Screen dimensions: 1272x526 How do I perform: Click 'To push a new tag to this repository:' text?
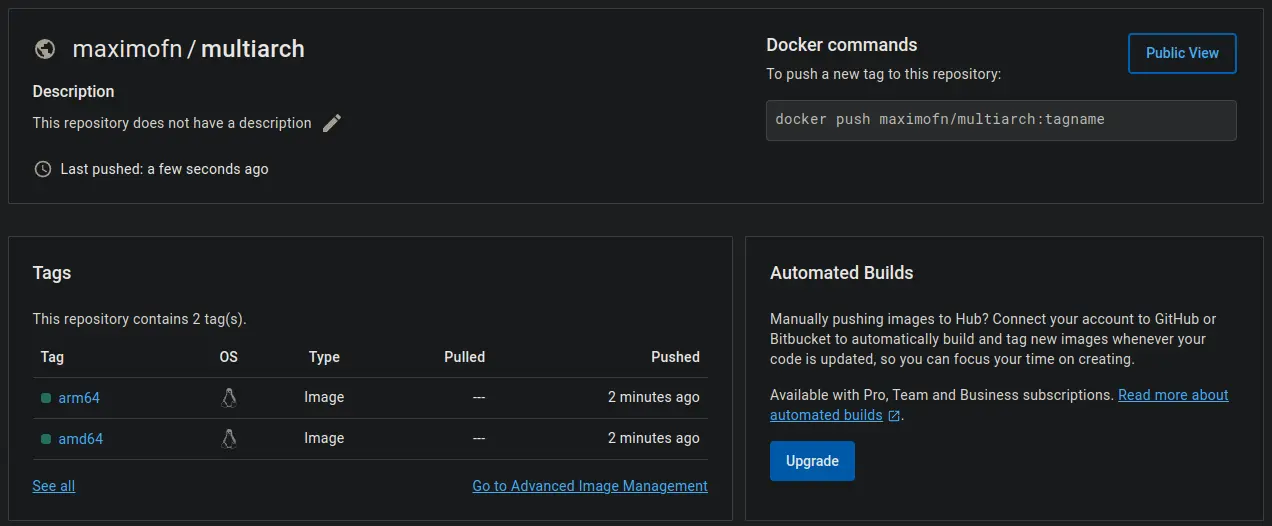(883, 74)
